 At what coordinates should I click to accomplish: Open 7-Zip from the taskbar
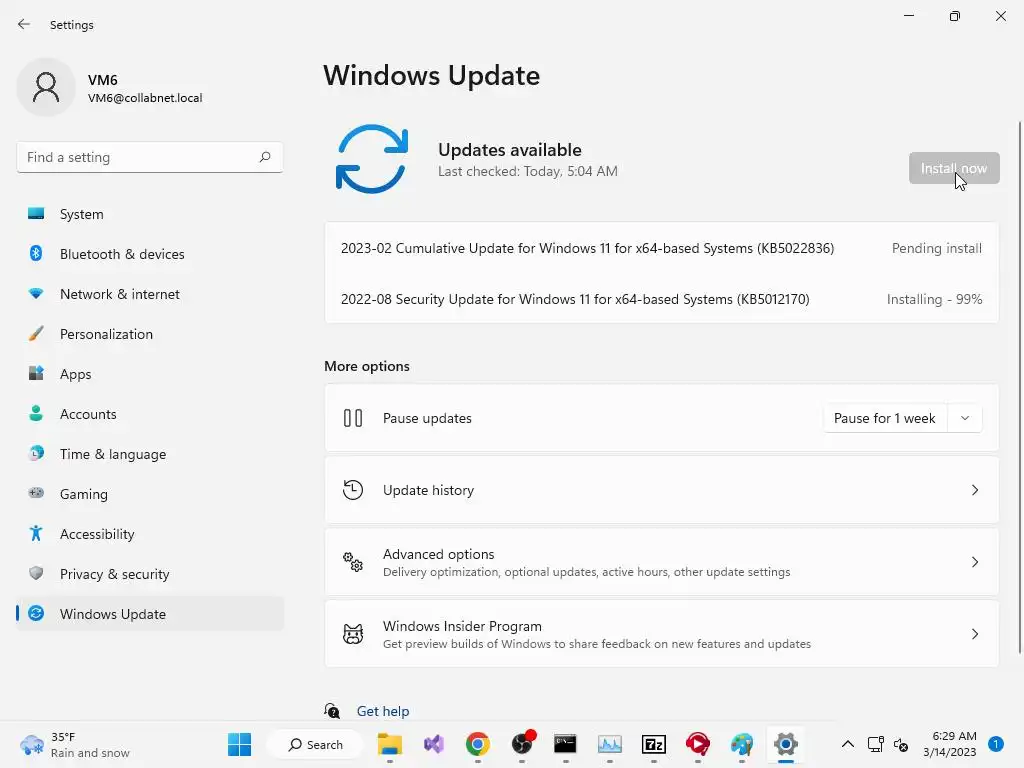(x=654, y=744)
